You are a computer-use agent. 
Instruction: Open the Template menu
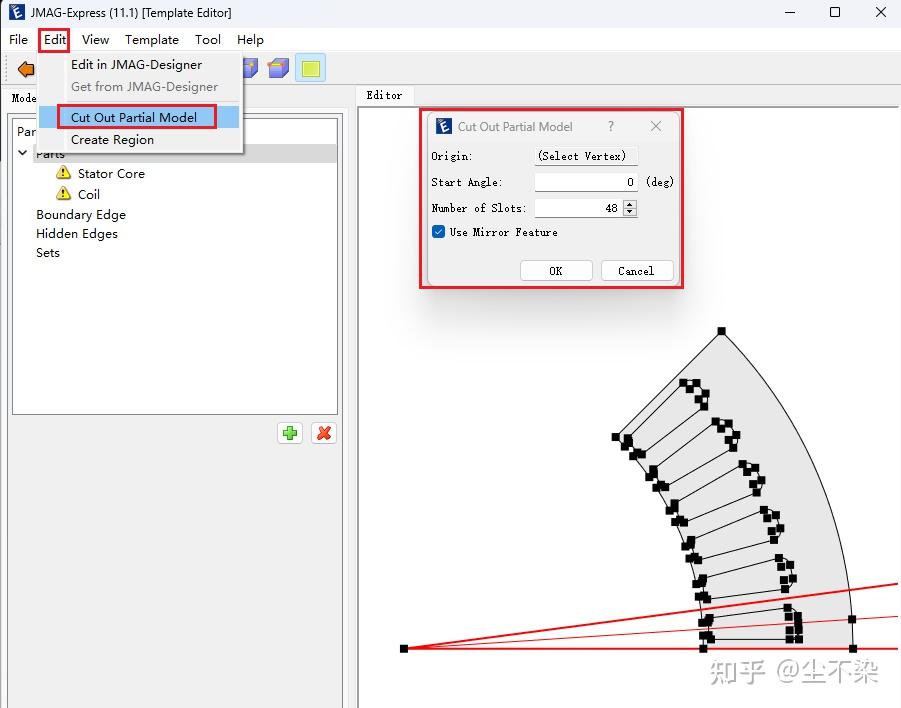point(152,40)
